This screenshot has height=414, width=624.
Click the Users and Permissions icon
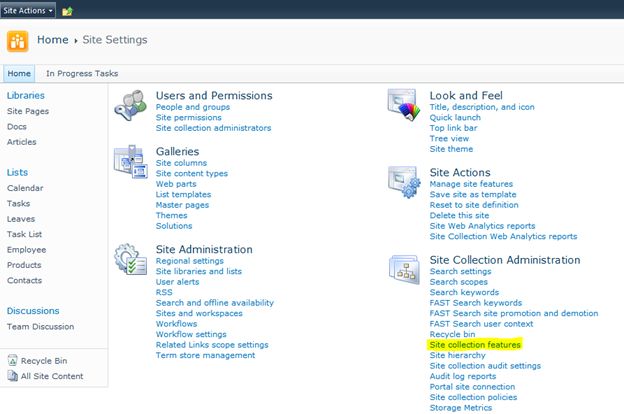coord(130,106)
